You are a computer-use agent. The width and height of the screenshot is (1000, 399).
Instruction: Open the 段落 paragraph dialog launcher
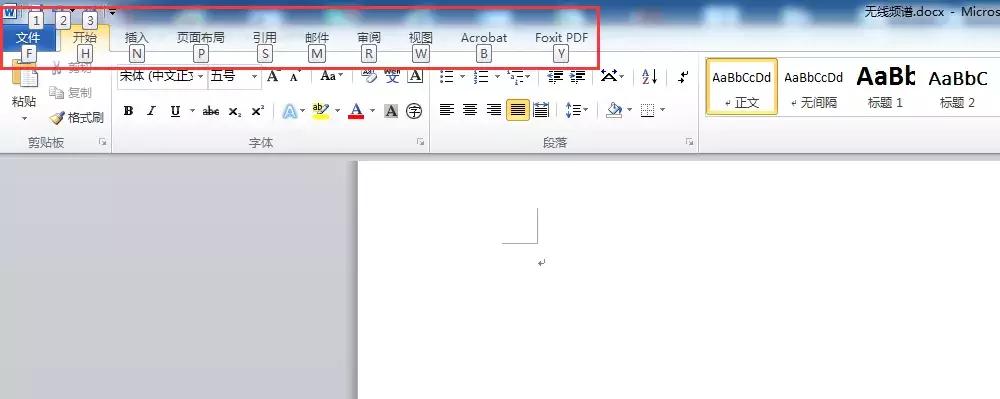click(689, 143)
